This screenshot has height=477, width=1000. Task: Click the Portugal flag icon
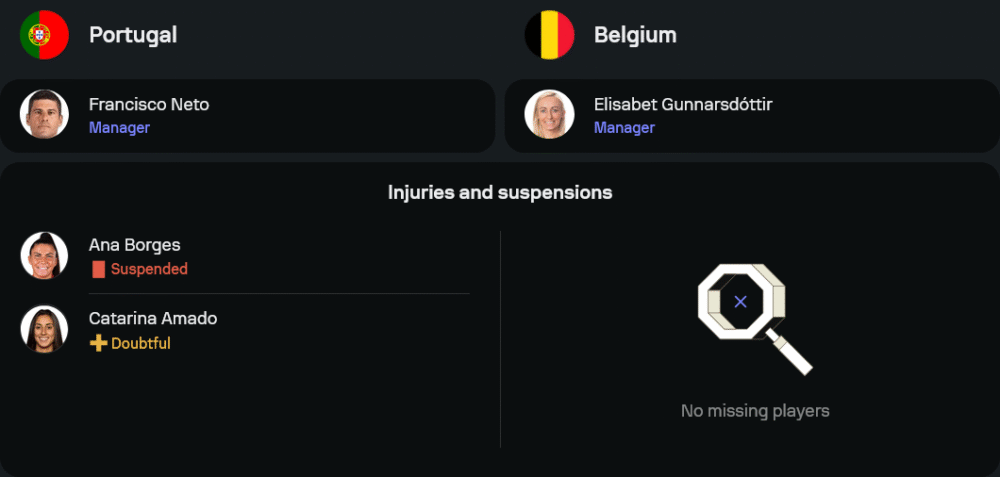44,35
